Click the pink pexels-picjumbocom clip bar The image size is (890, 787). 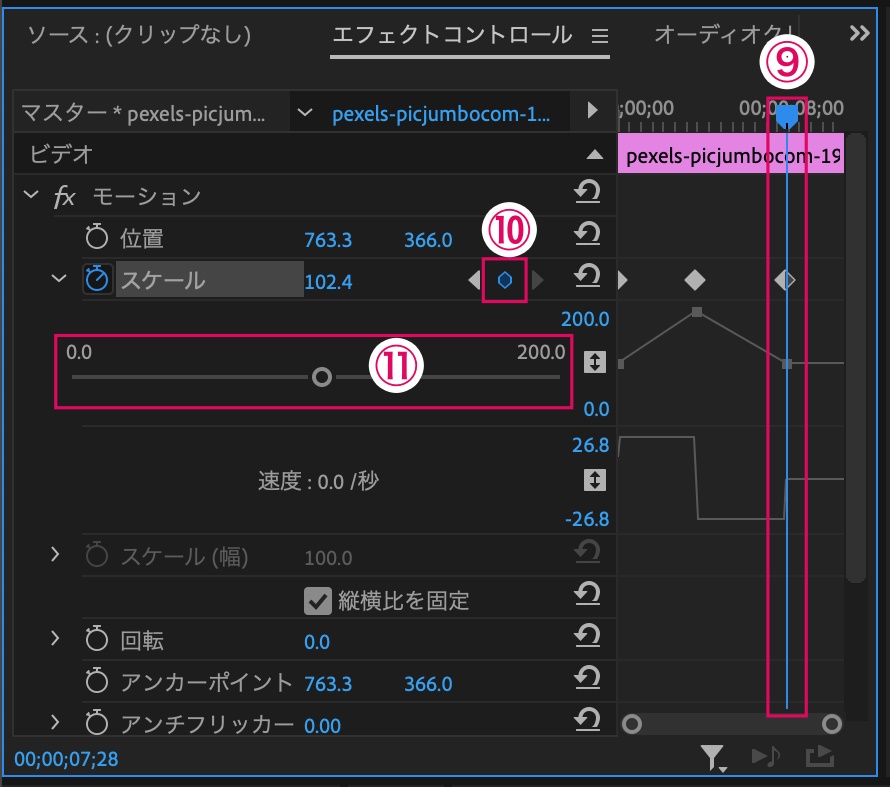coord(731,154)
